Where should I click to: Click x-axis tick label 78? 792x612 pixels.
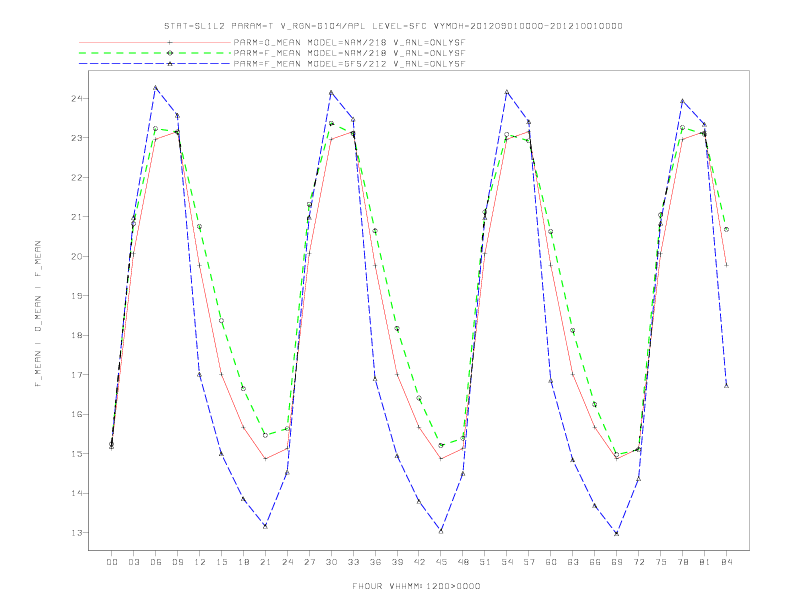coord(682,562)
